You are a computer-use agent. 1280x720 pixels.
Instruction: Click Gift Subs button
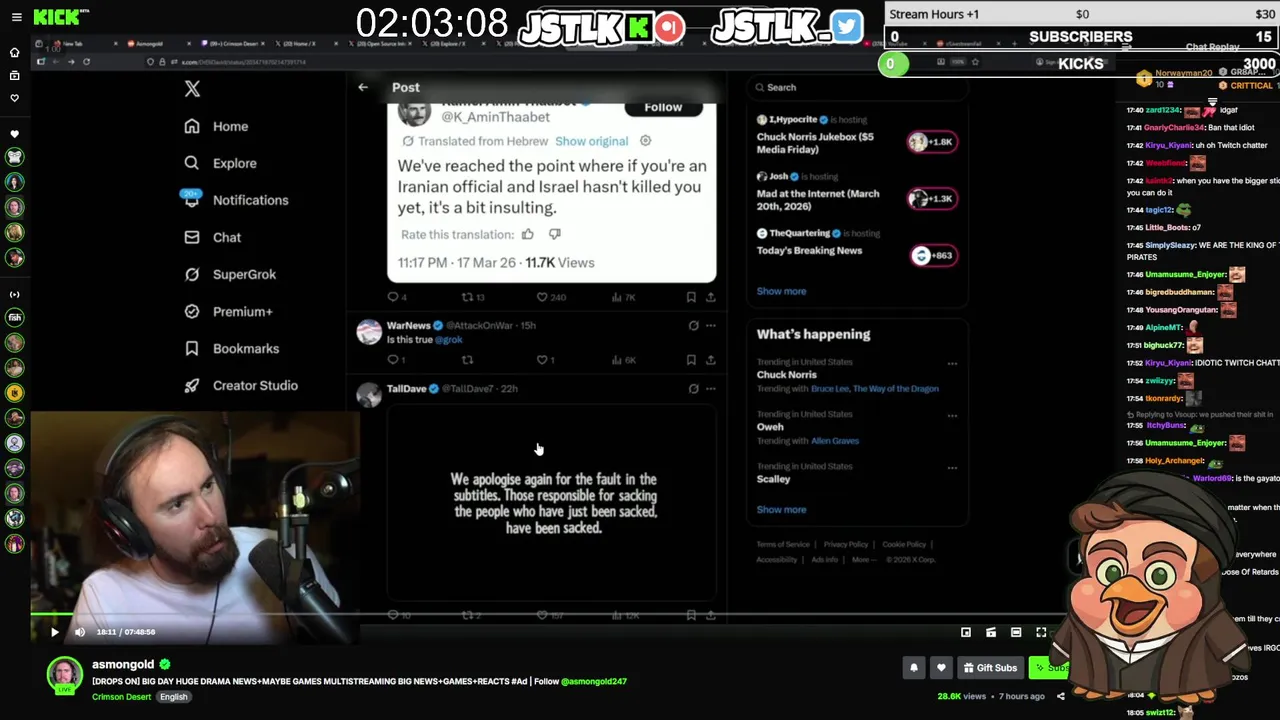pos(989,668)
